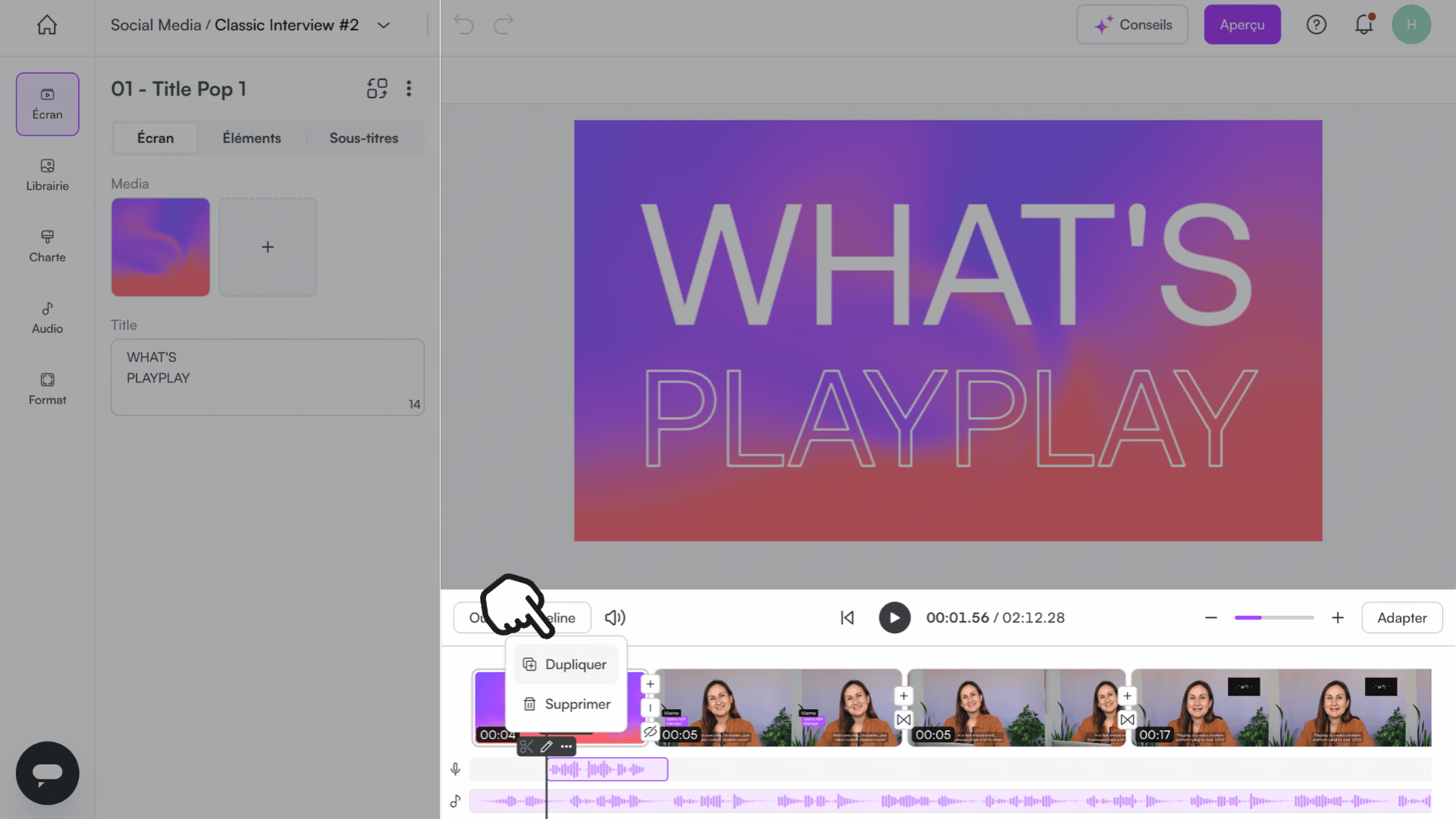Open the clip options ellipsis menu

(566, 747)
